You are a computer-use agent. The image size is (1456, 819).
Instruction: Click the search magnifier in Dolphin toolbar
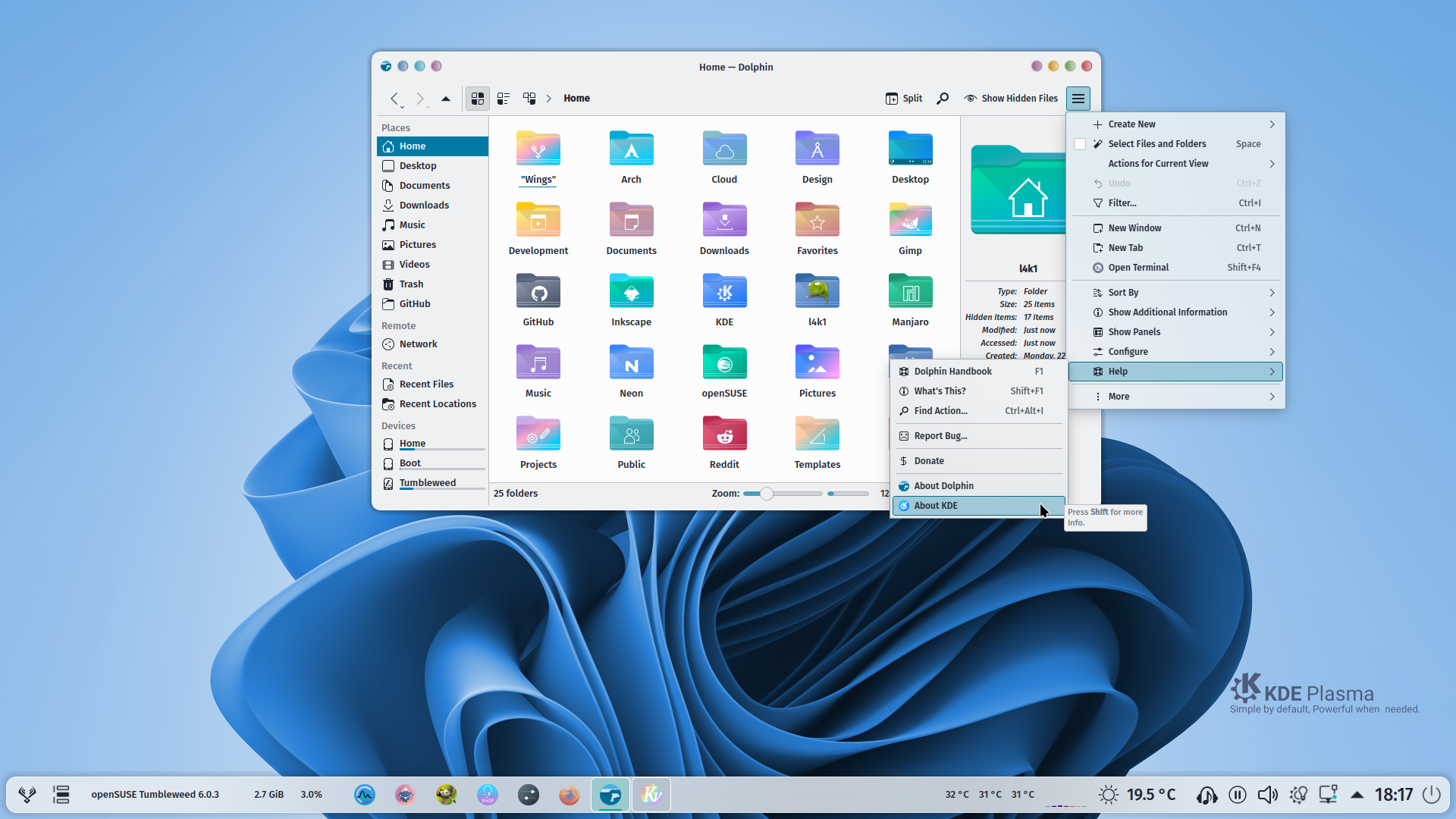click(x=943, y=99)
